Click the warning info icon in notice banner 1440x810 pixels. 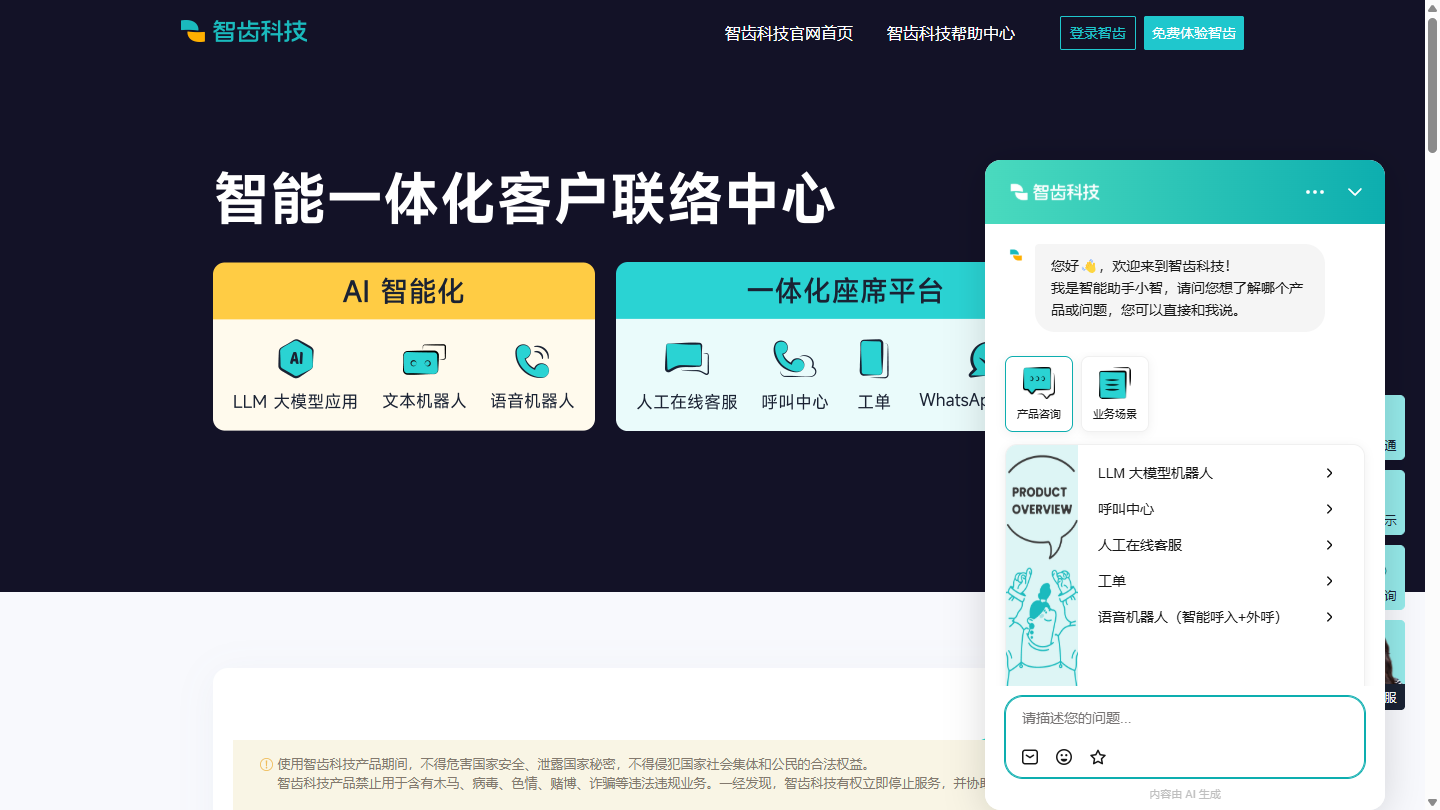pyautogui.click(x=266, y=764)
